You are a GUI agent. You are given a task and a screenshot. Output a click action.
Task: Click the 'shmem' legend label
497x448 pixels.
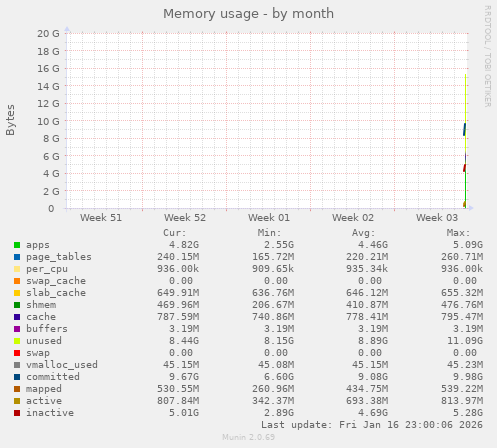(x=41, y=305)
